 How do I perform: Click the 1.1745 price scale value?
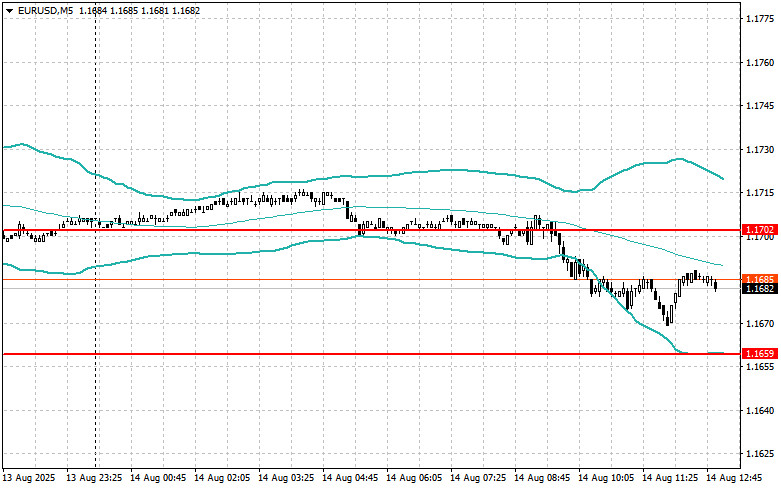pos(760,106)
